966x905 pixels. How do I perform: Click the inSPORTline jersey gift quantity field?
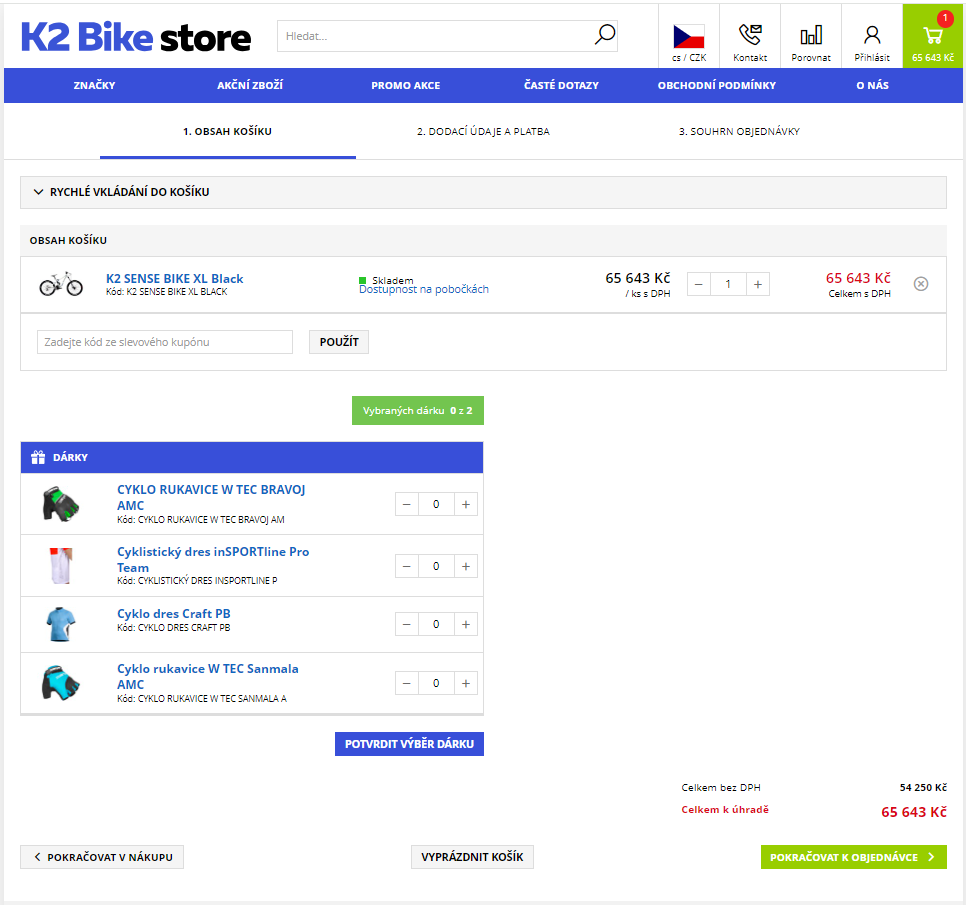click(436, 566)
